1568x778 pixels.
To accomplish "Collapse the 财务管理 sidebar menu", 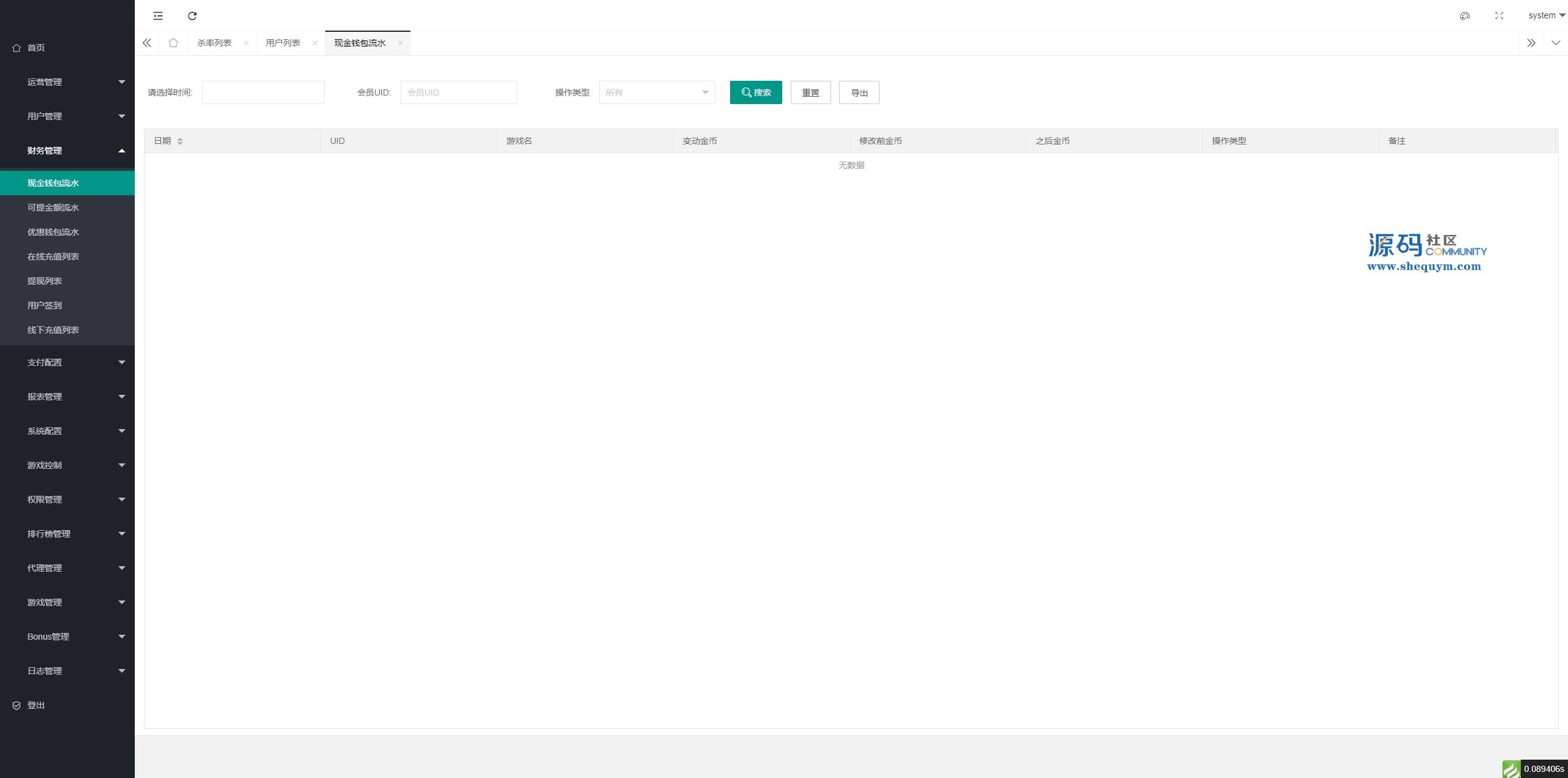I will [x=67, y=151].
